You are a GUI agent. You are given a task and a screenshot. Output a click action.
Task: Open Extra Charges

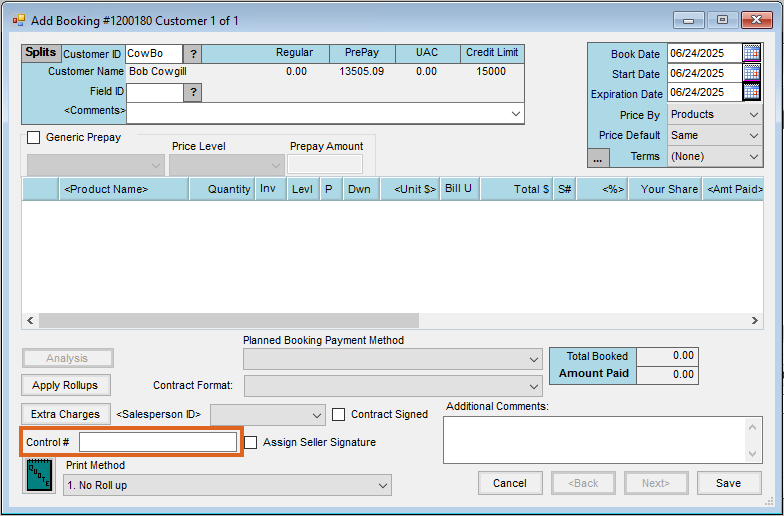66,414
